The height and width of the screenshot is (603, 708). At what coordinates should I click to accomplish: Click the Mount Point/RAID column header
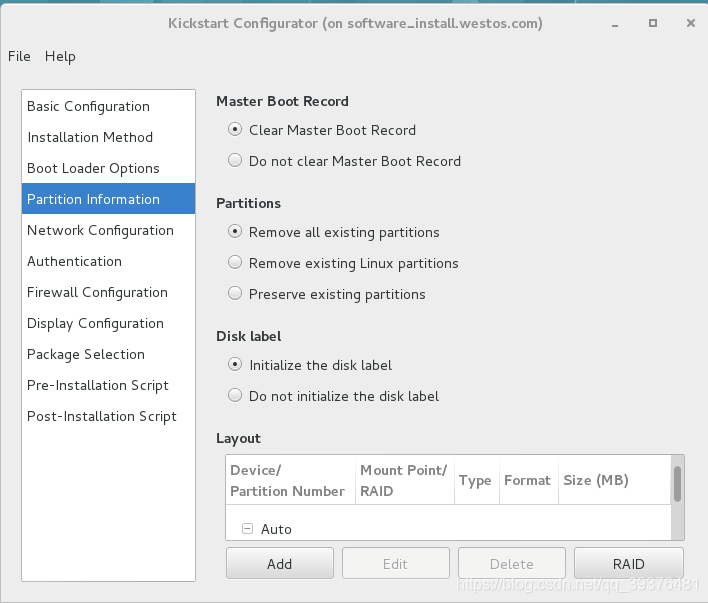[405, 480]
